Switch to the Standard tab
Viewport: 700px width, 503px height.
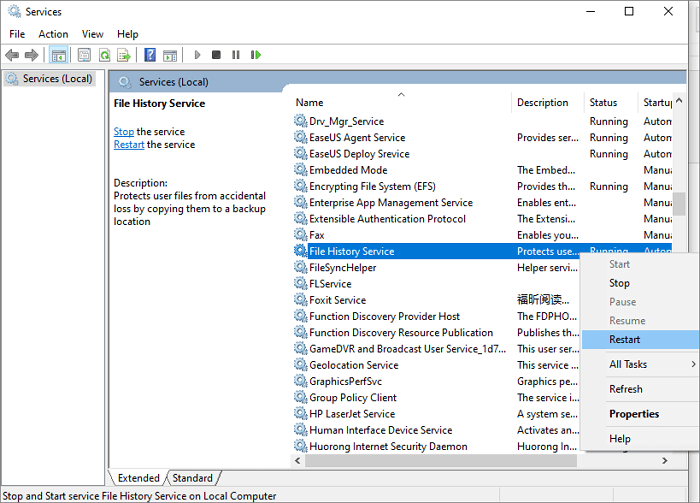pyautogui.click(x=194, y=478)
